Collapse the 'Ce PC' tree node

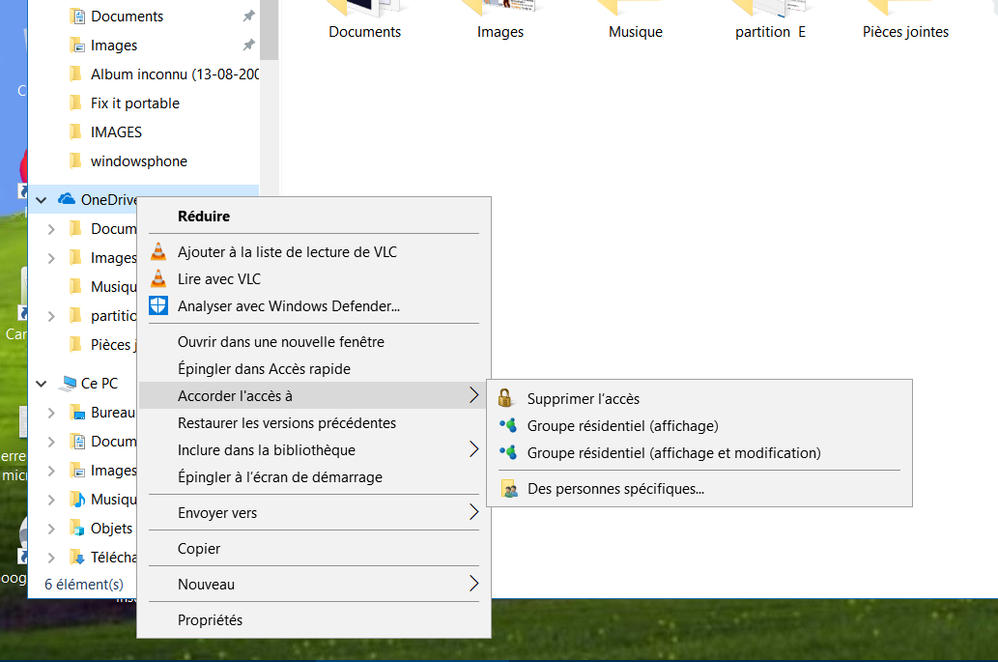(41, 383)
